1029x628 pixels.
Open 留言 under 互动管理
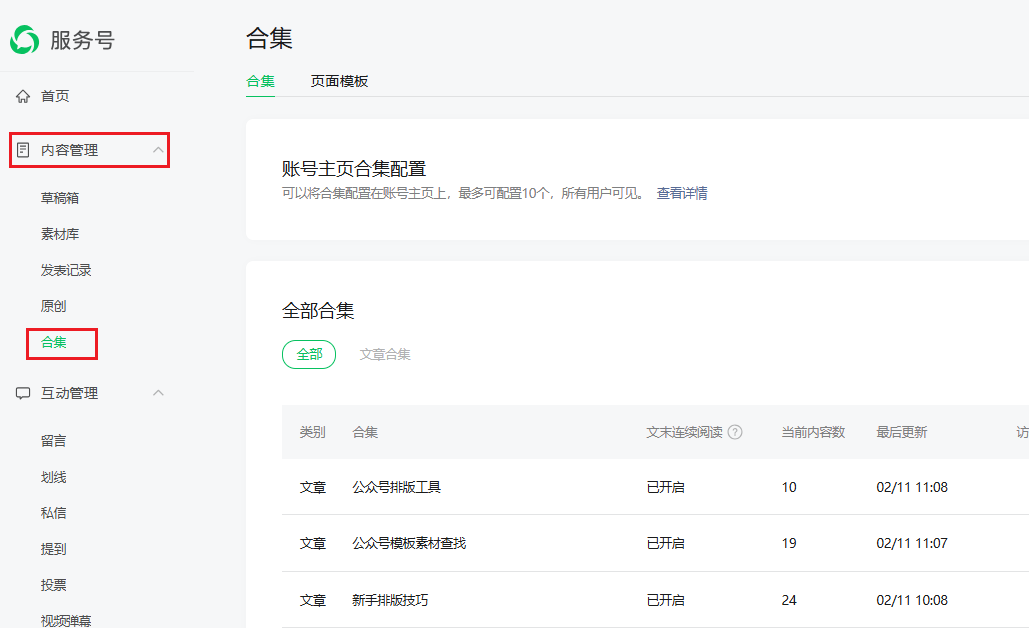54,441
